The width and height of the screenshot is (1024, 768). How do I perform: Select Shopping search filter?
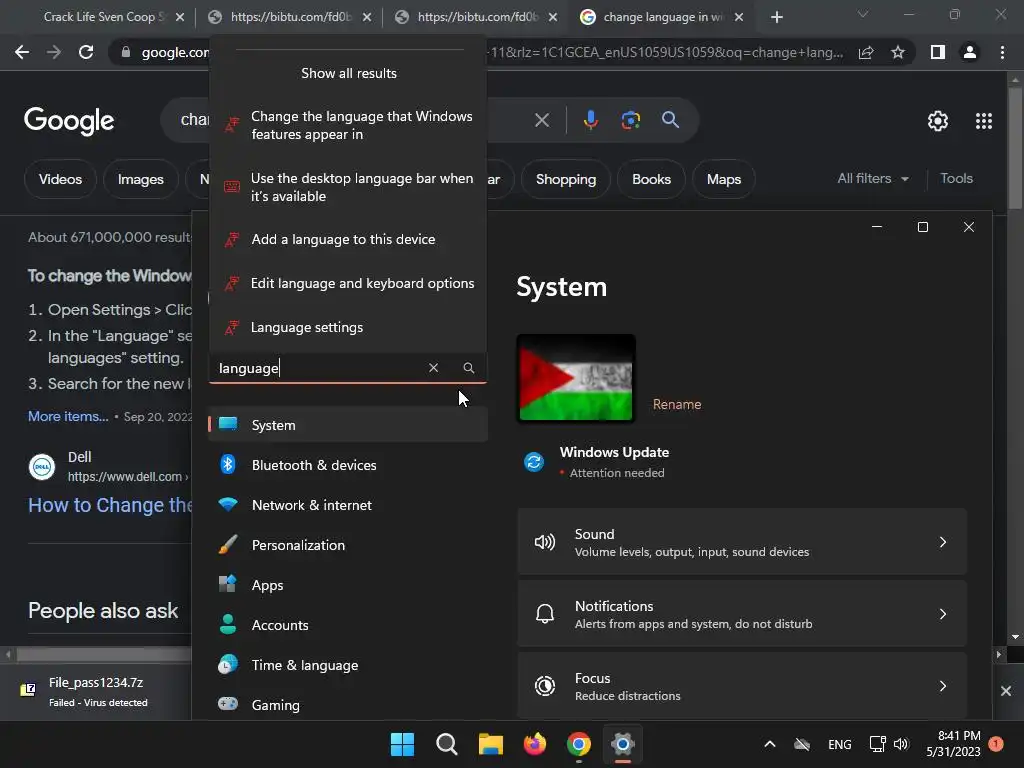pos(566,179)
